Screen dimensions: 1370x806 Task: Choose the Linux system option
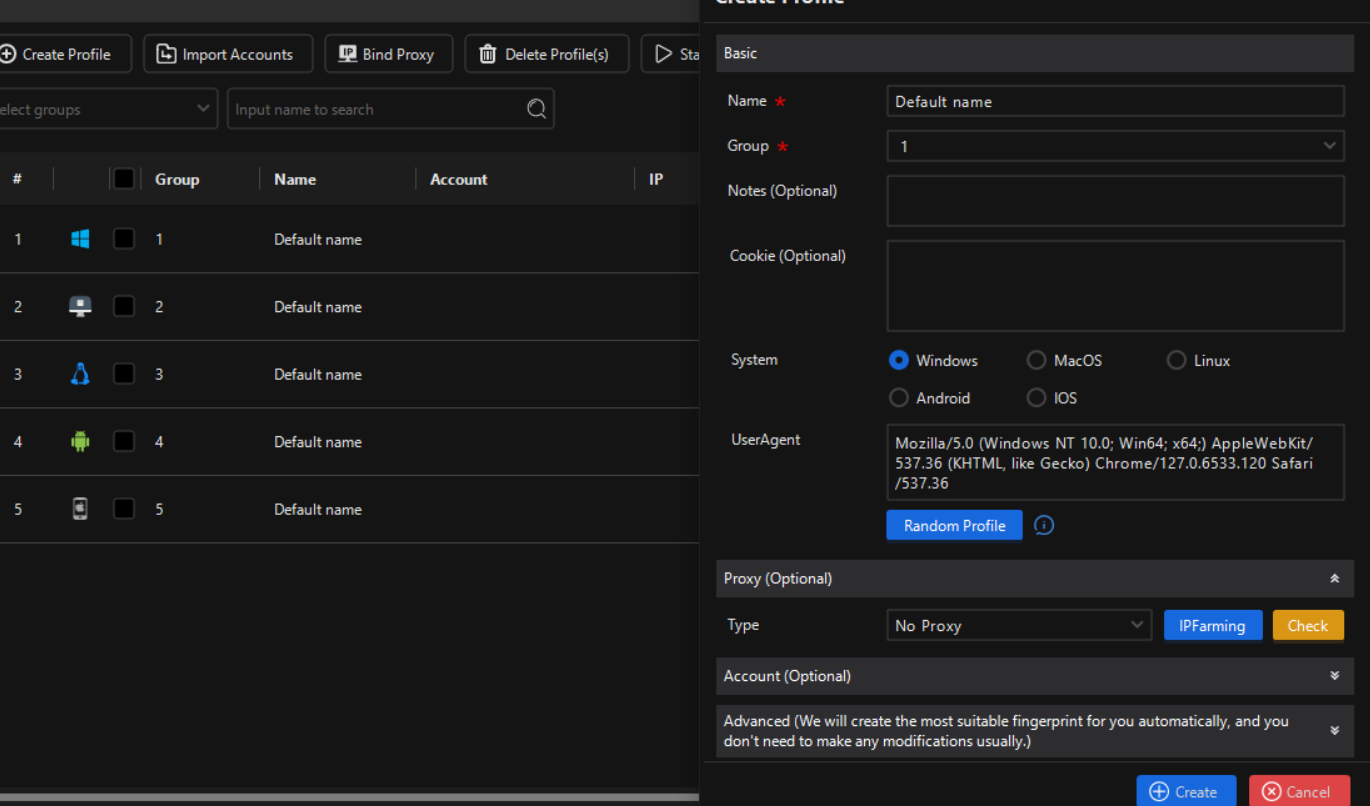(x=1177, y=360)
